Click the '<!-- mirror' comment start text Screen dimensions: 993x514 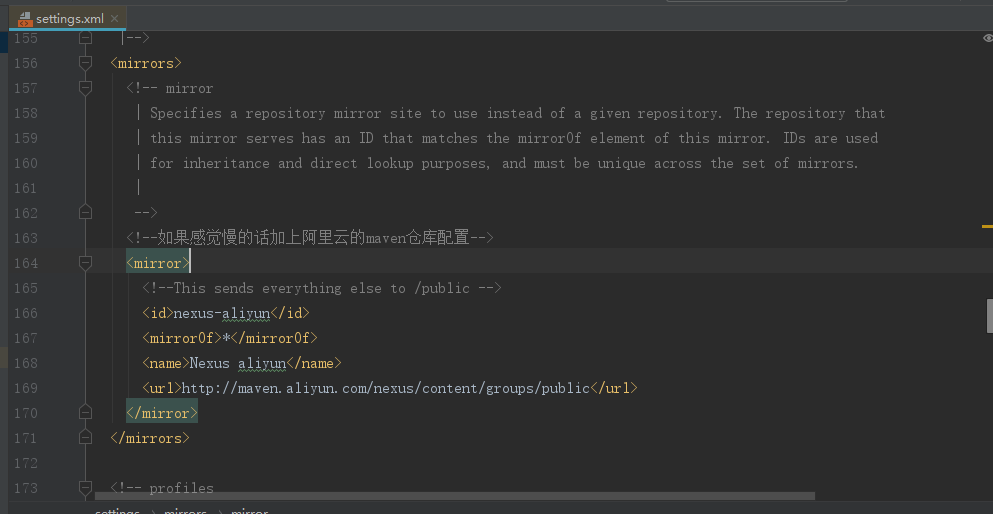click(x=170, y=89)
